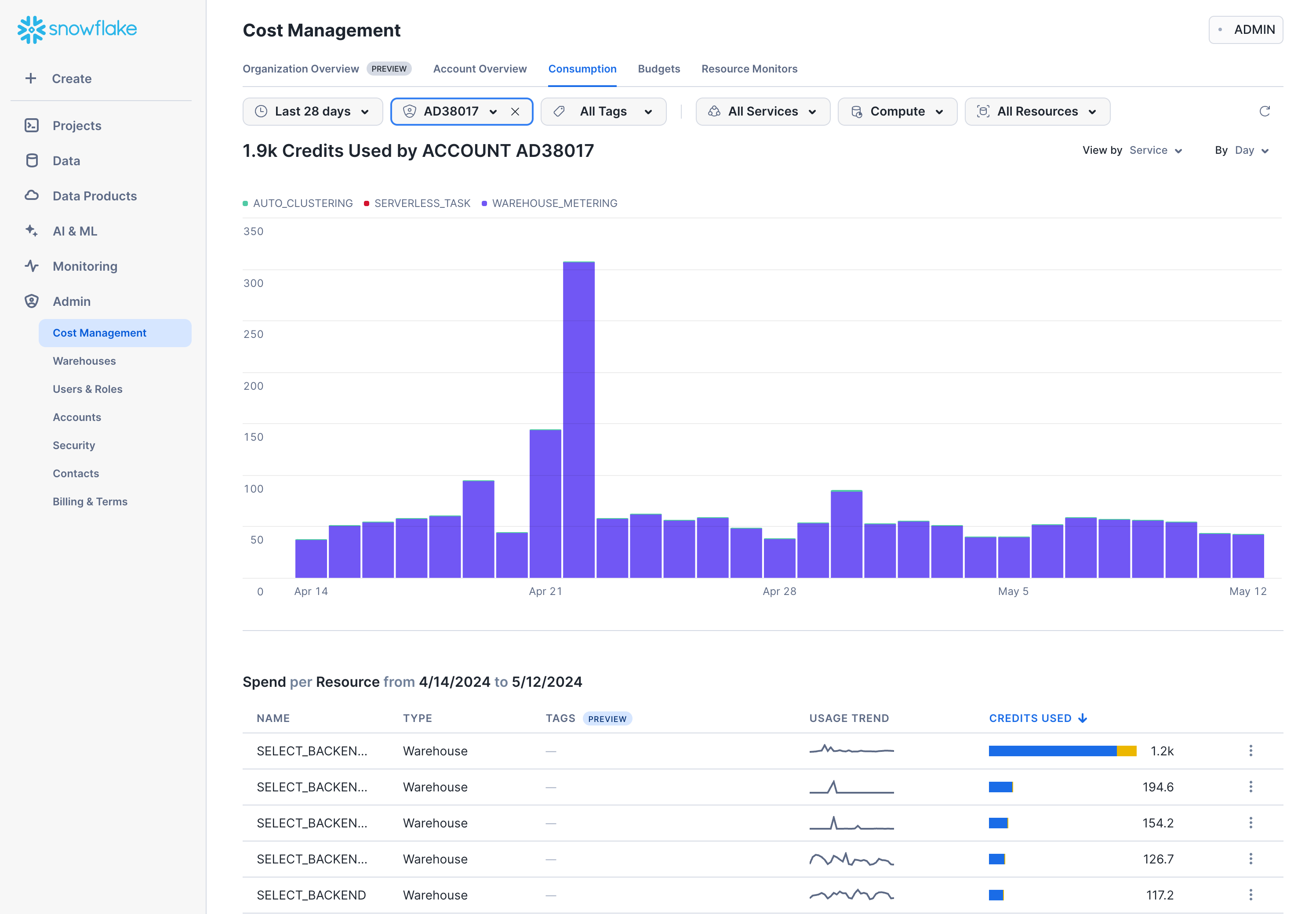Select the Projects sidebar icon
Viewport: 1316px width, 914px height.
coord(32,125)
